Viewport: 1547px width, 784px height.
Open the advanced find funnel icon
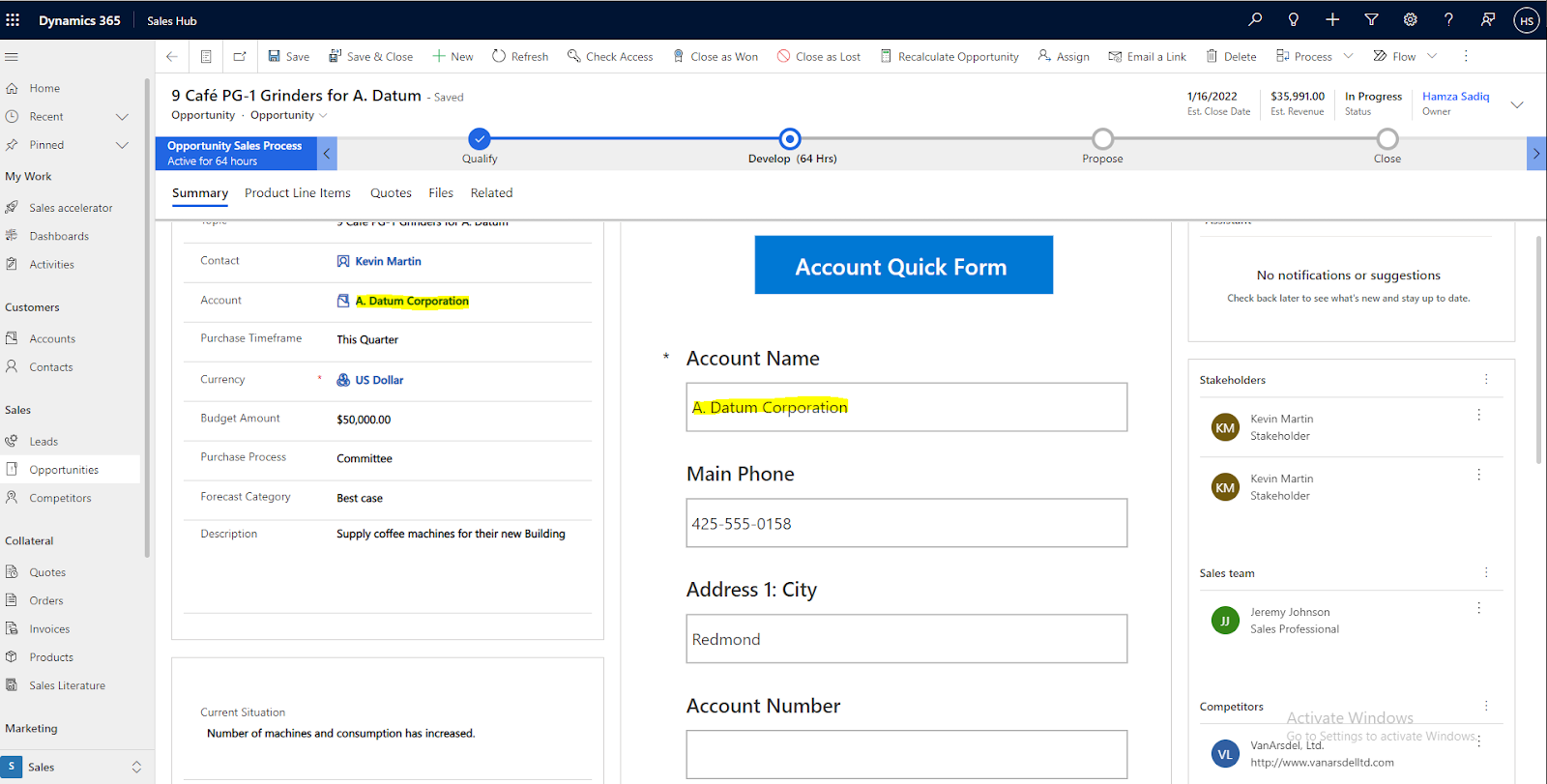1371,19
